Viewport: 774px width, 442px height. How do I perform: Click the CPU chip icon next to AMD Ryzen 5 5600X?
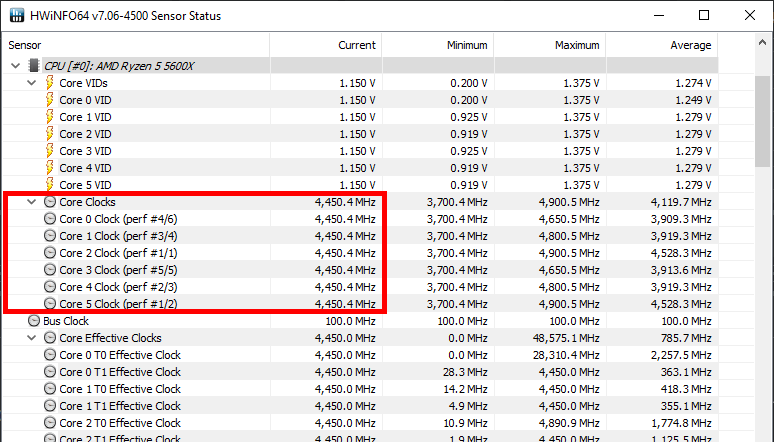[x=34, y=66]
